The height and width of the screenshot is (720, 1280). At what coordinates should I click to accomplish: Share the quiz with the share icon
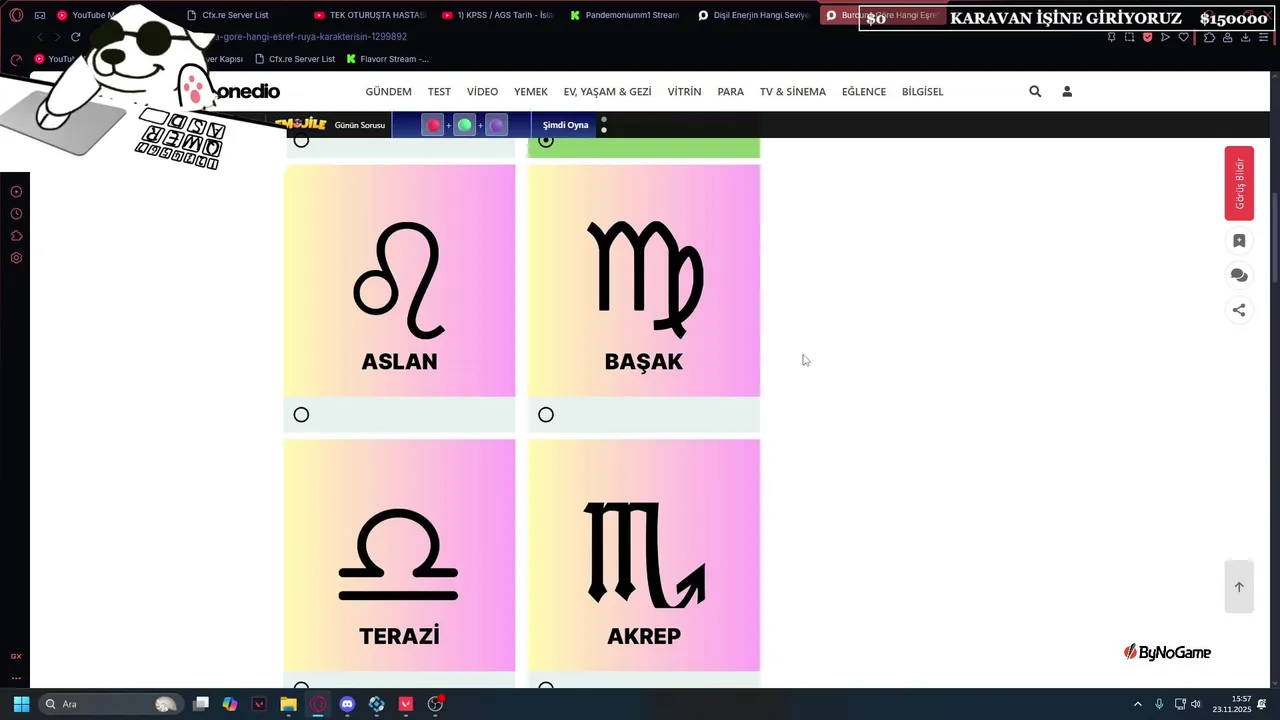[x=1239, y=310]
